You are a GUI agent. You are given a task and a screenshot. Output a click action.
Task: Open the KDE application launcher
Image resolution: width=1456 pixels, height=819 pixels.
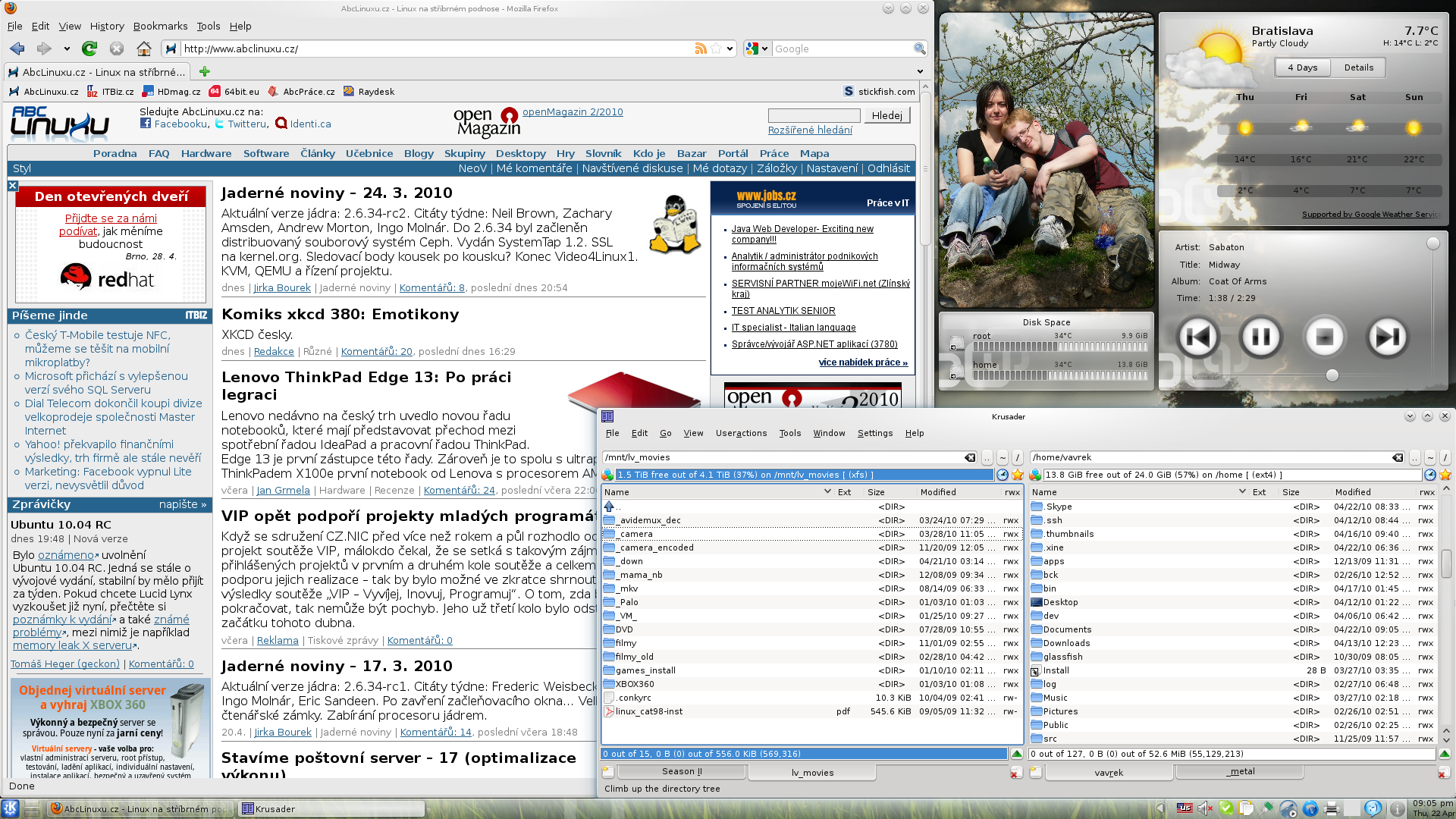coord(10,808)
